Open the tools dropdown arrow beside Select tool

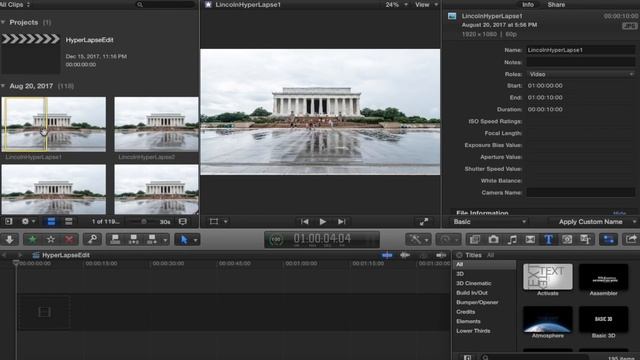tap(196, 240)
